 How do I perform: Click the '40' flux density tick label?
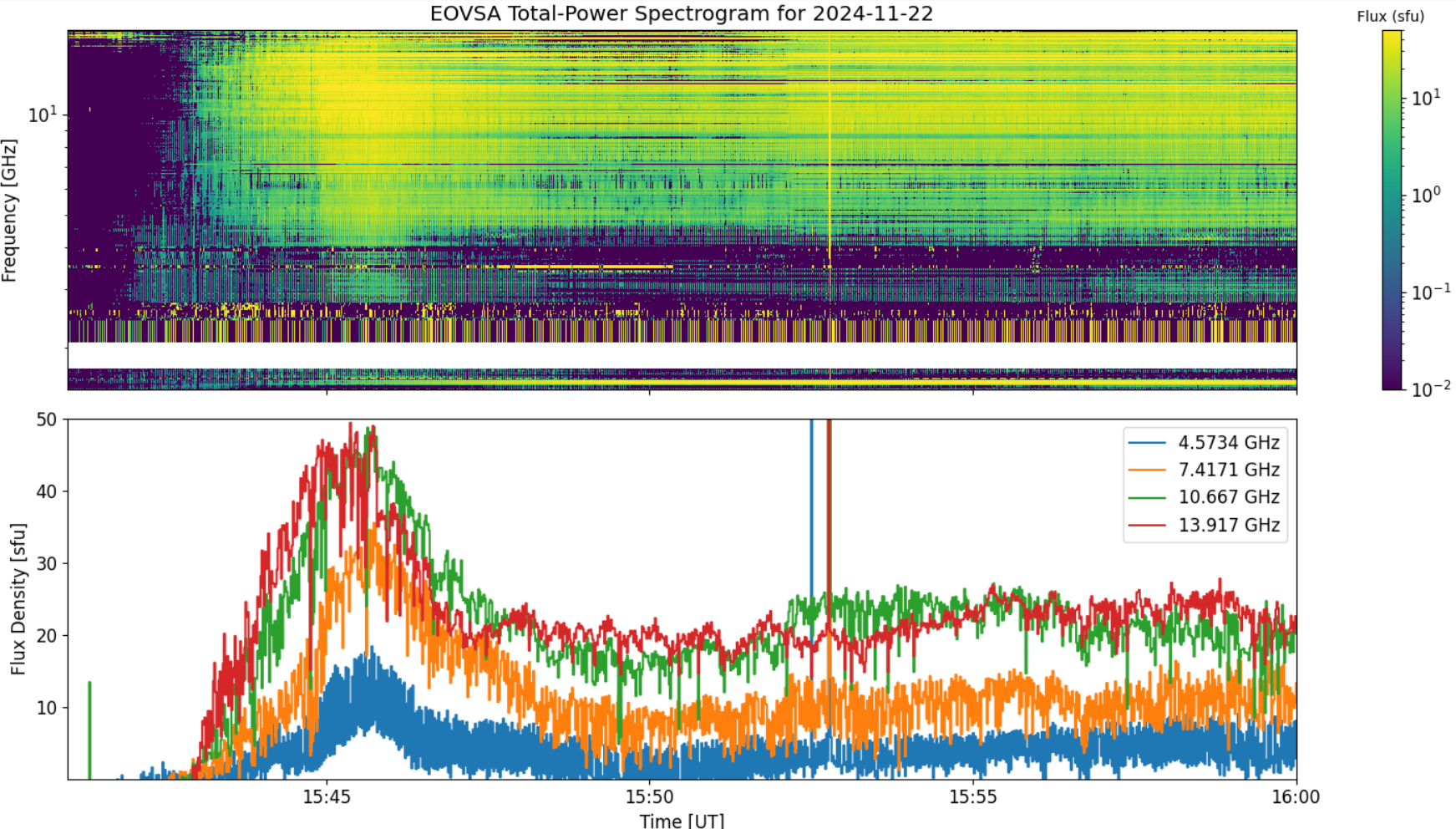pyautogui.click(x=47, y=492)
